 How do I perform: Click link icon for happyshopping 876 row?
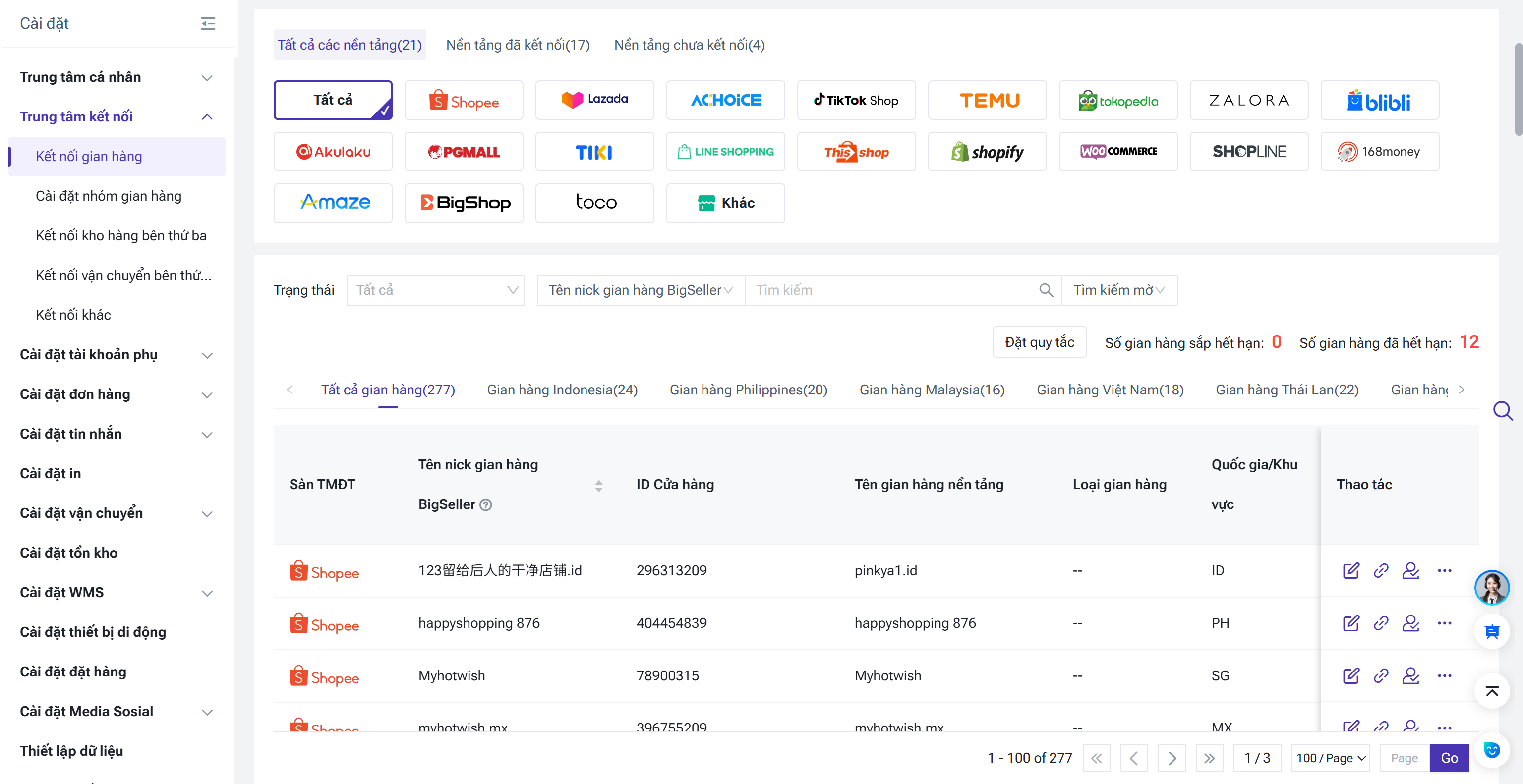[1381, 623]
